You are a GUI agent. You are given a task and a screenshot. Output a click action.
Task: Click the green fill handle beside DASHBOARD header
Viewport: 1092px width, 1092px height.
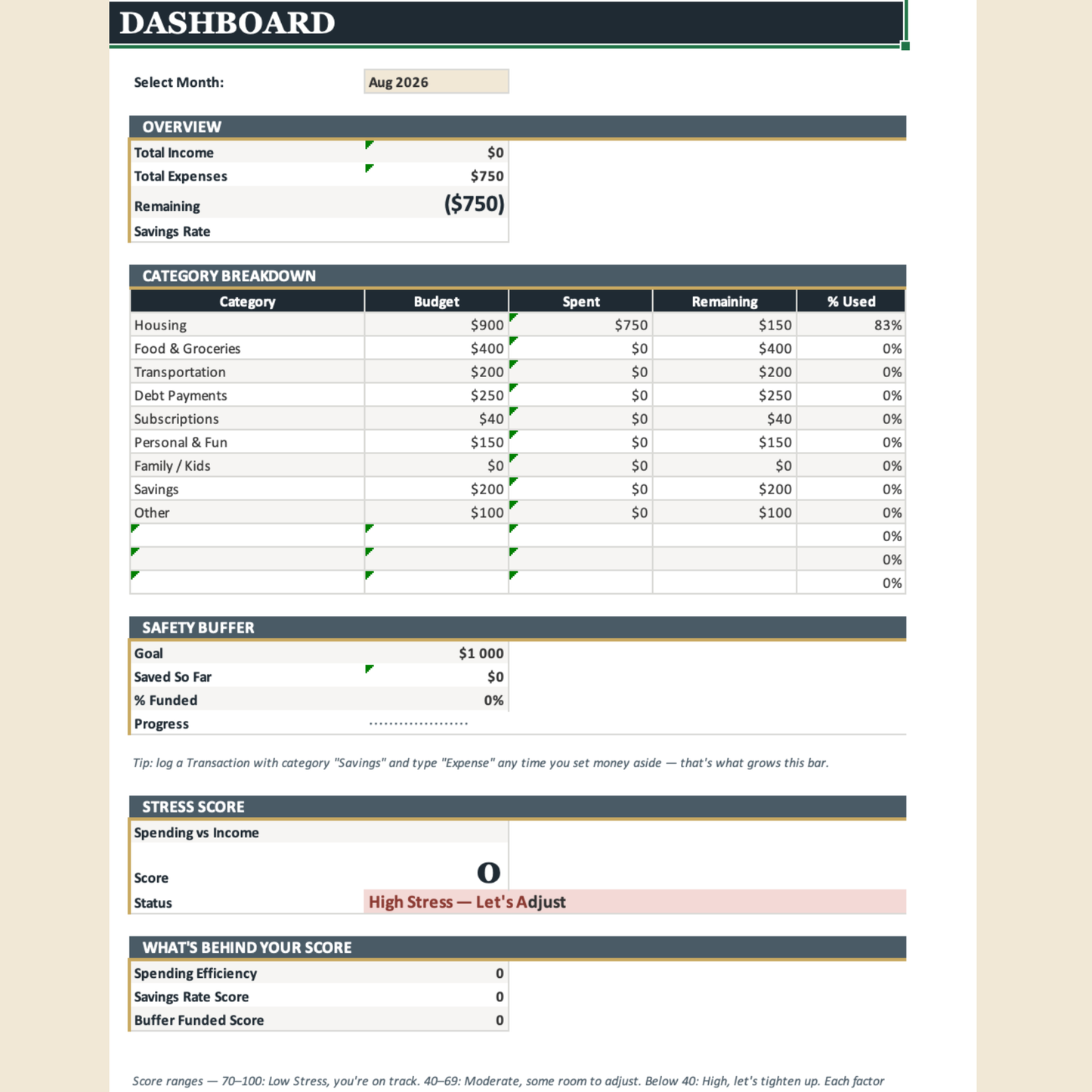pos(905,46)
